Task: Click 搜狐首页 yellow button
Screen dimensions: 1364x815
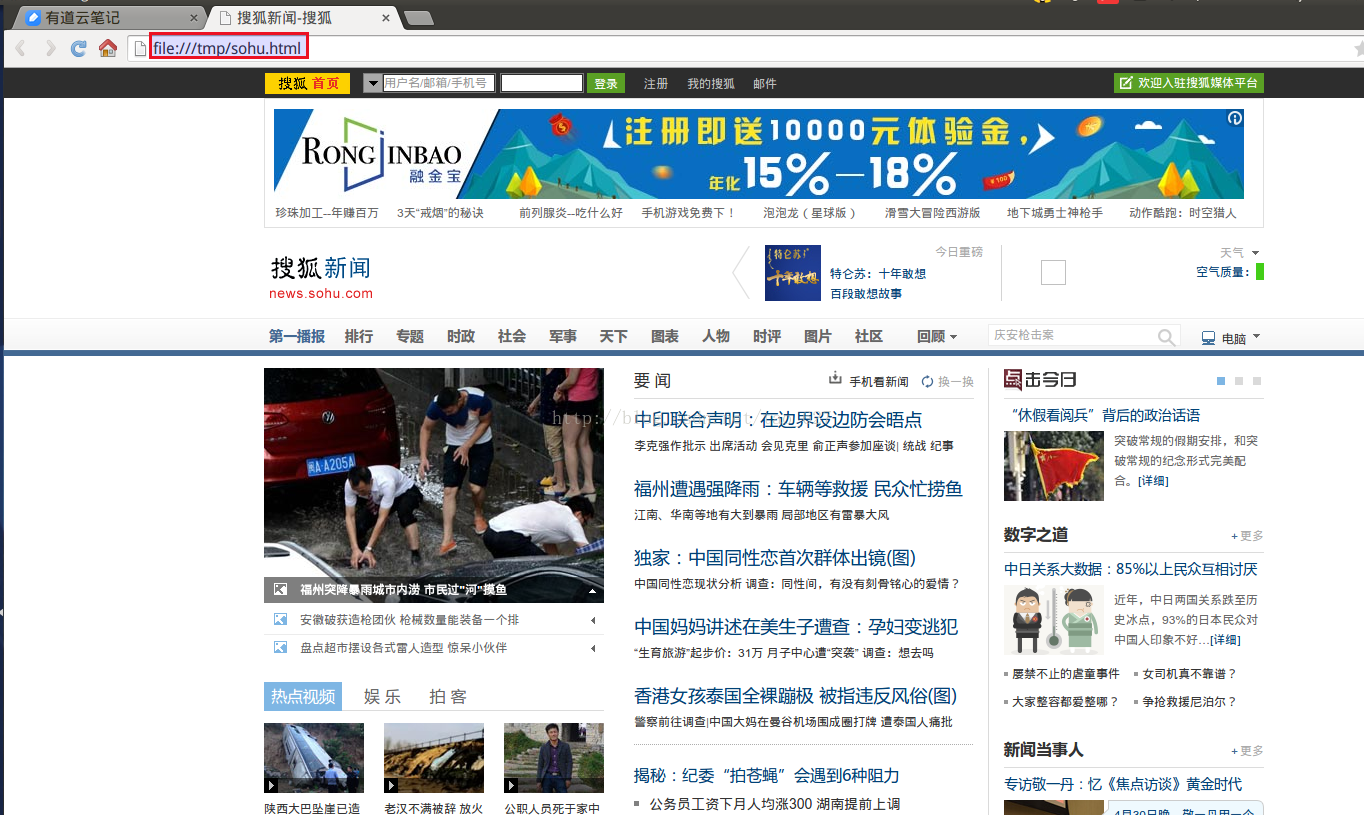Action: [307, 84]
